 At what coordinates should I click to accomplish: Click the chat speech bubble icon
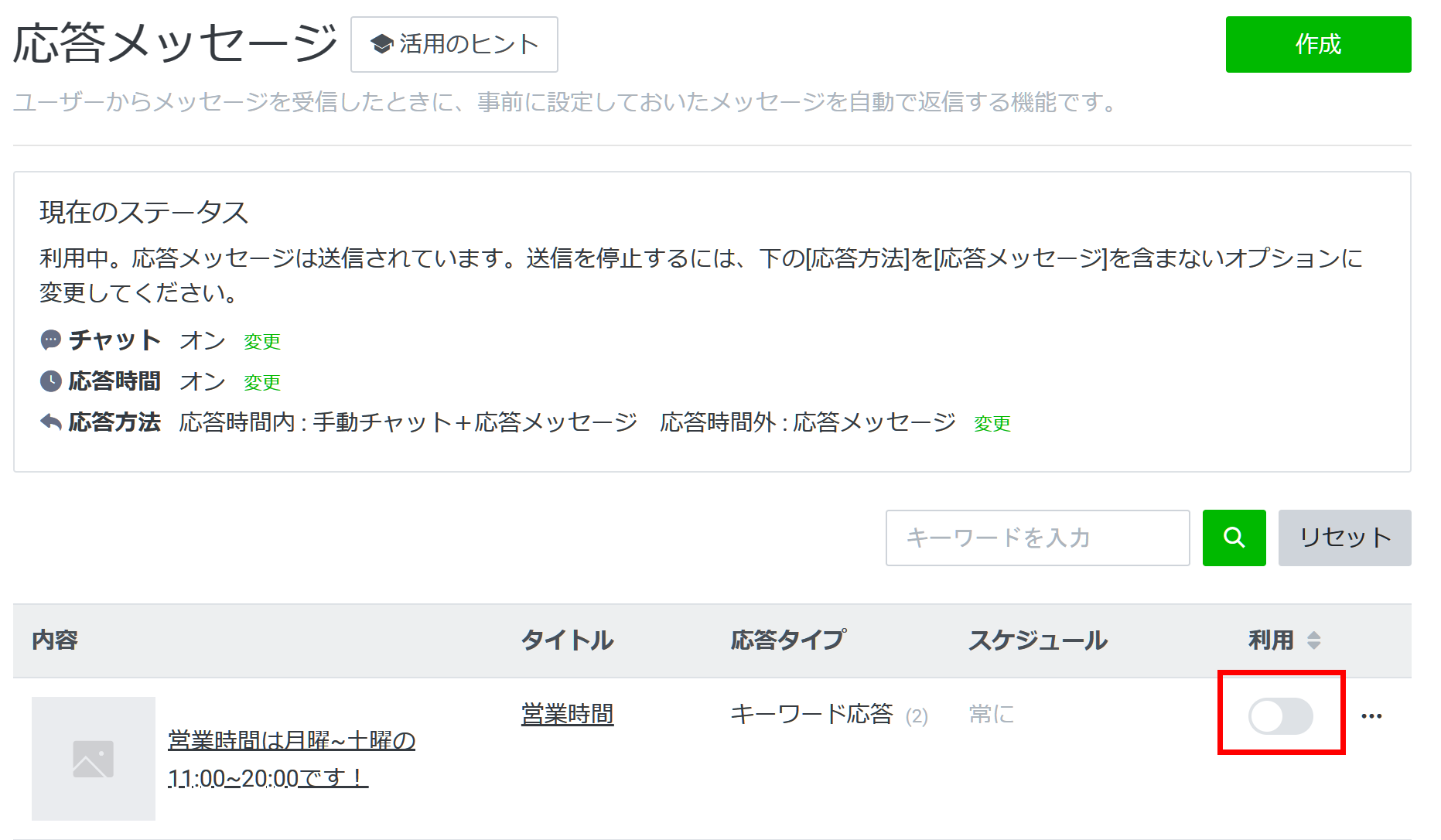click(50, 340)
